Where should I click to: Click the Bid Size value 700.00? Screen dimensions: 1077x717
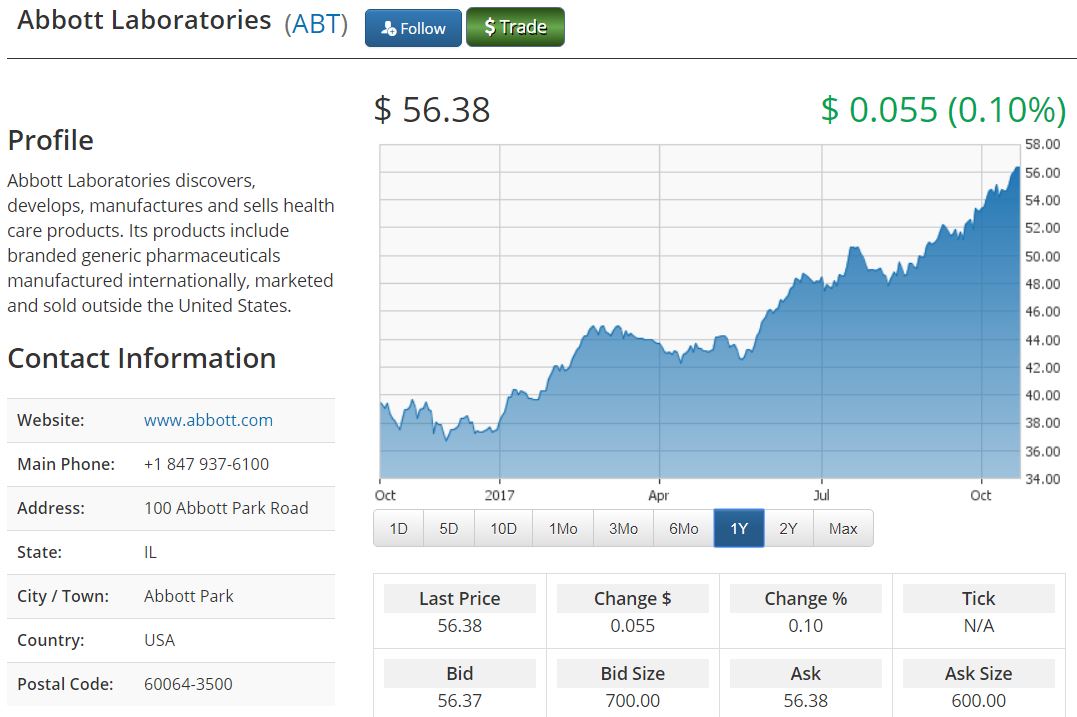[x=633, y=701]
